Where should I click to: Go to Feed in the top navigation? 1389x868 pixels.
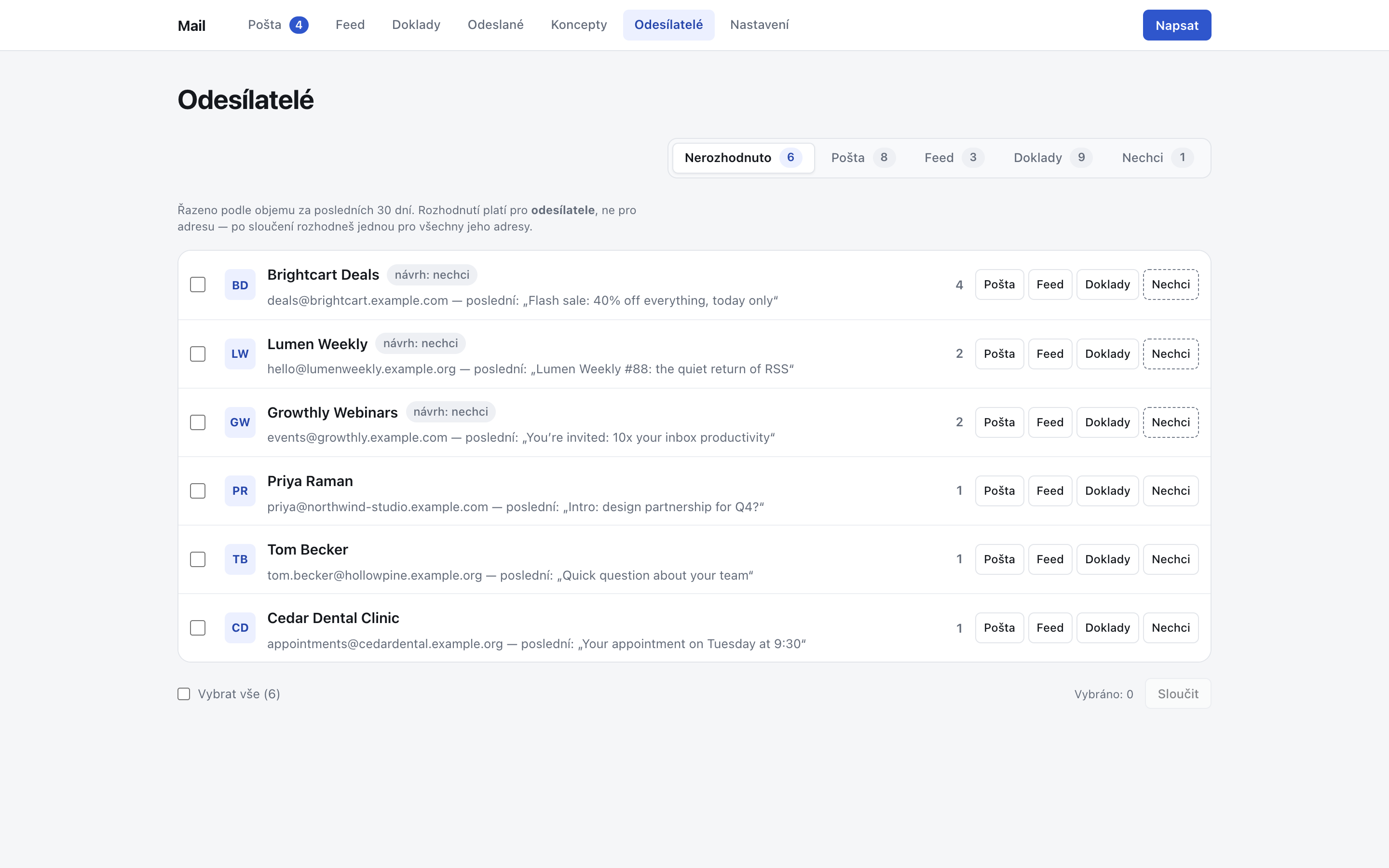coord(350,25)
